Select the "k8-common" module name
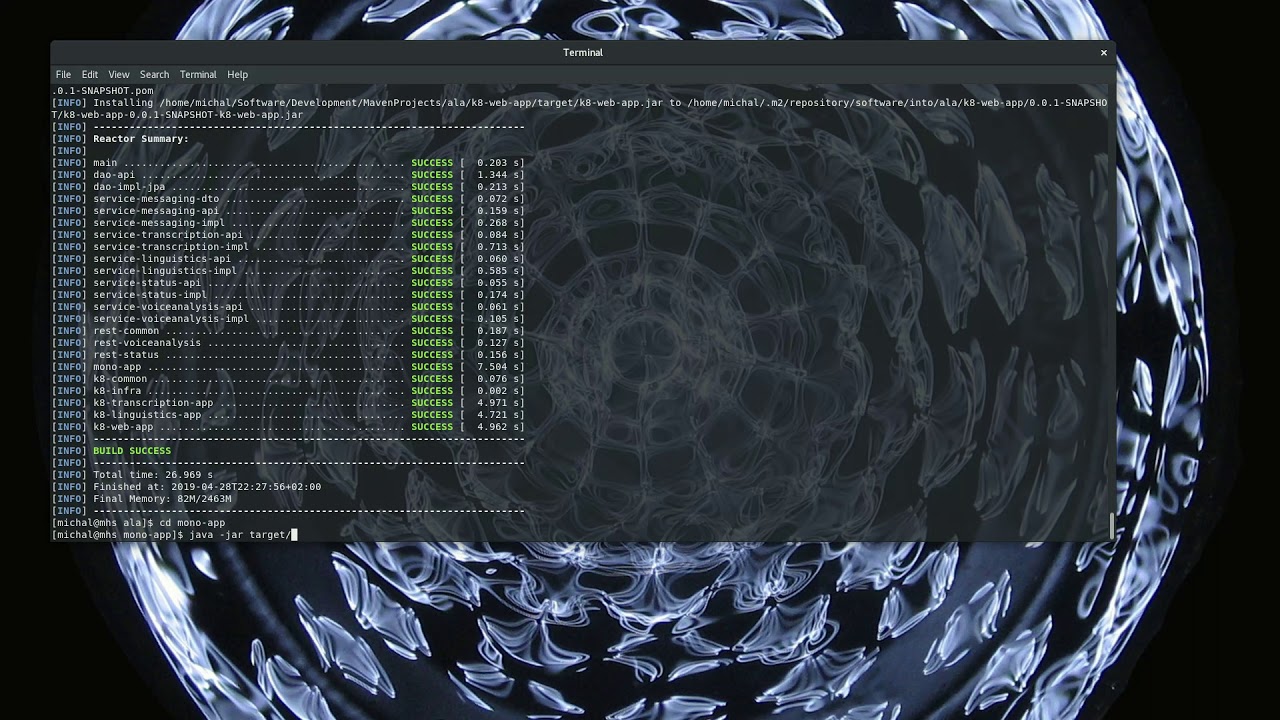1280x720 pixels. tap(120, 379)
